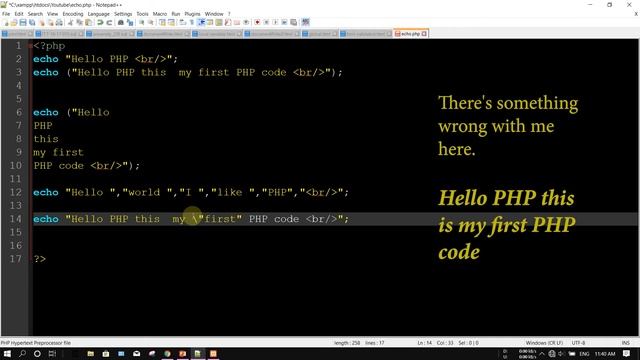Click 'Ln : 14' status bar entry
Screen dimensions: 640x360
pyautogui.click(x=424, y=343)
